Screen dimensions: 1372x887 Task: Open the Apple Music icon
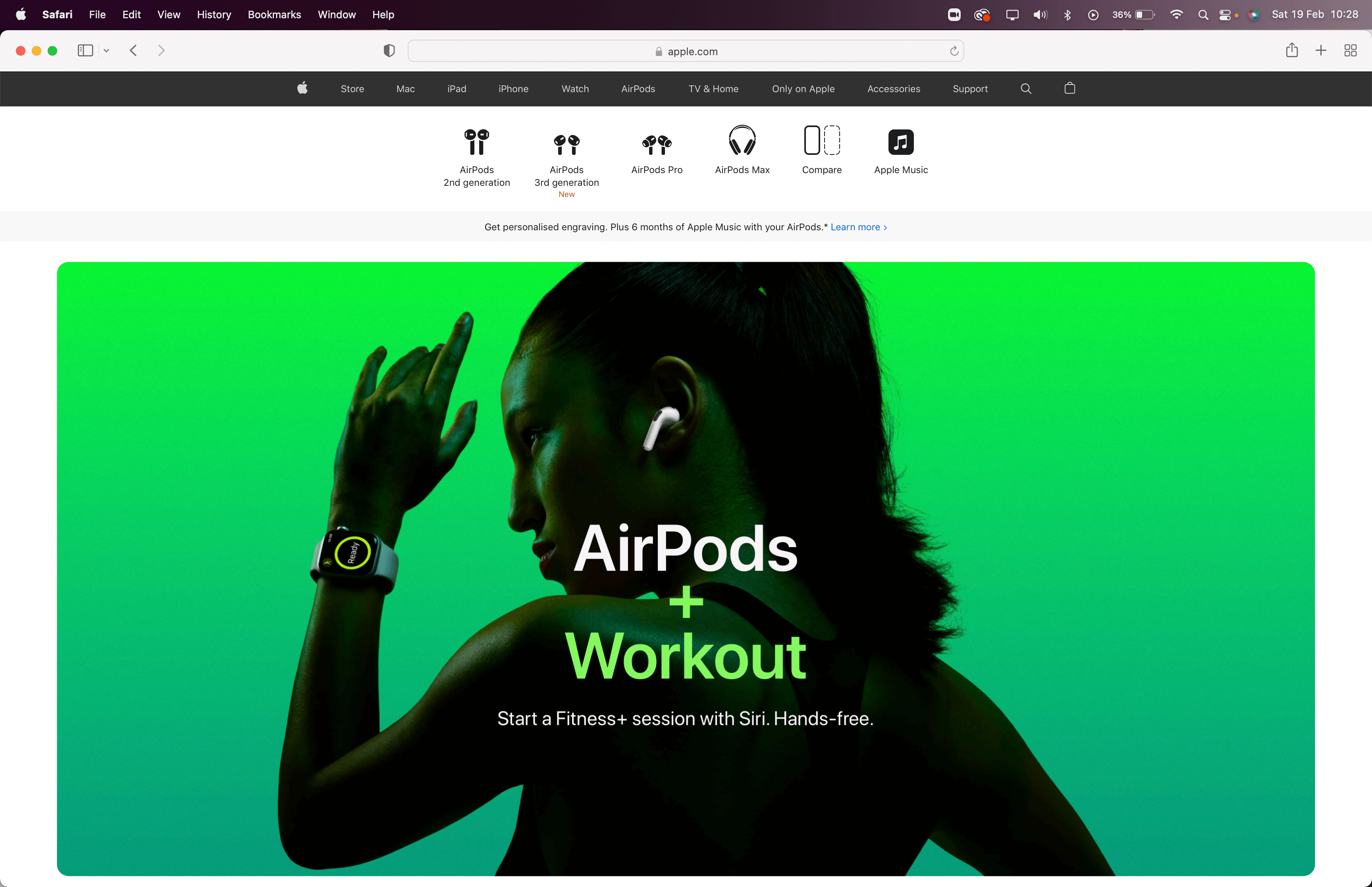click(x=901, y=142)
